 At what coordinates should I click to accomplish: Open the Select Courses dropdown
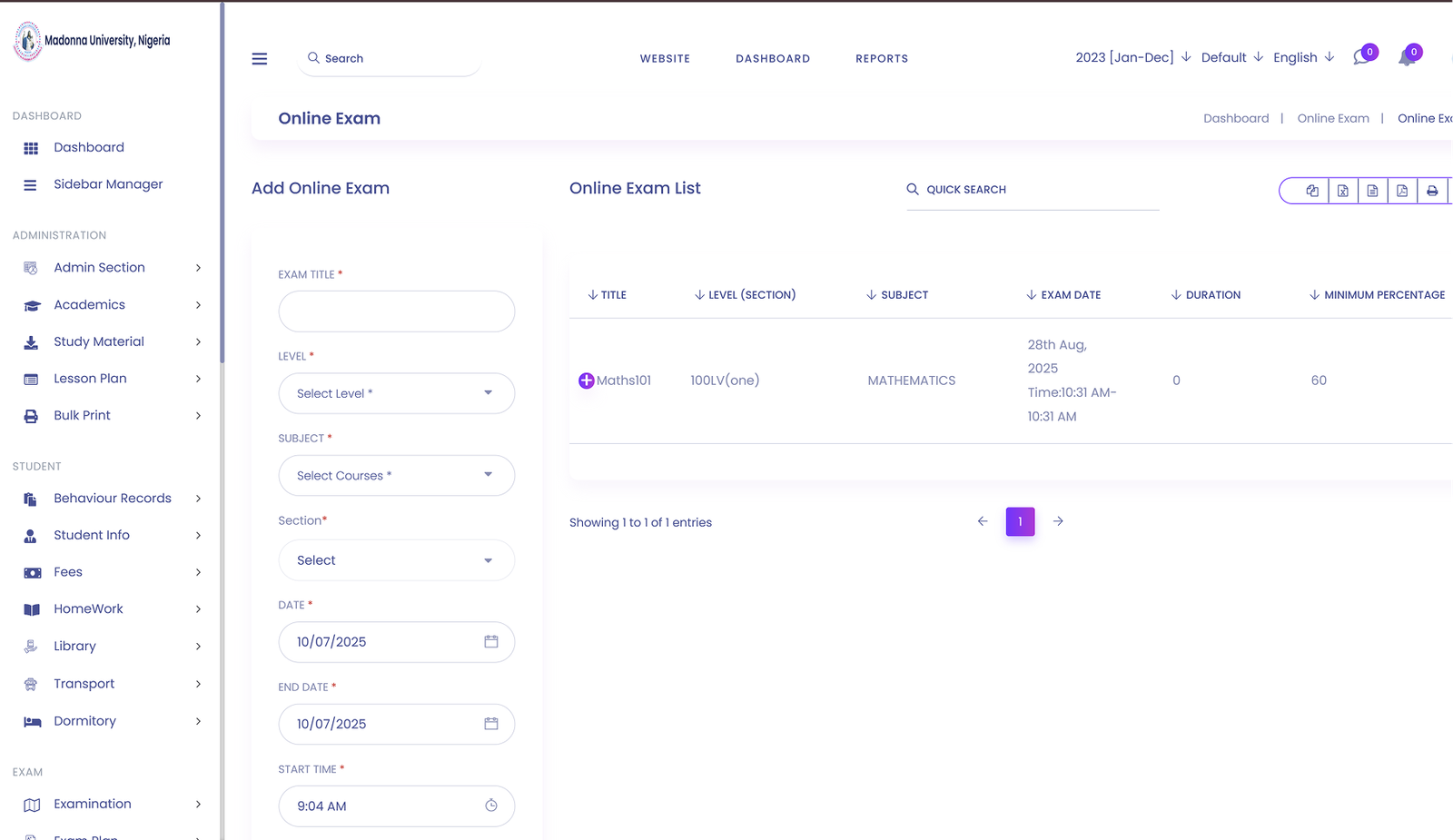(396, 475)
